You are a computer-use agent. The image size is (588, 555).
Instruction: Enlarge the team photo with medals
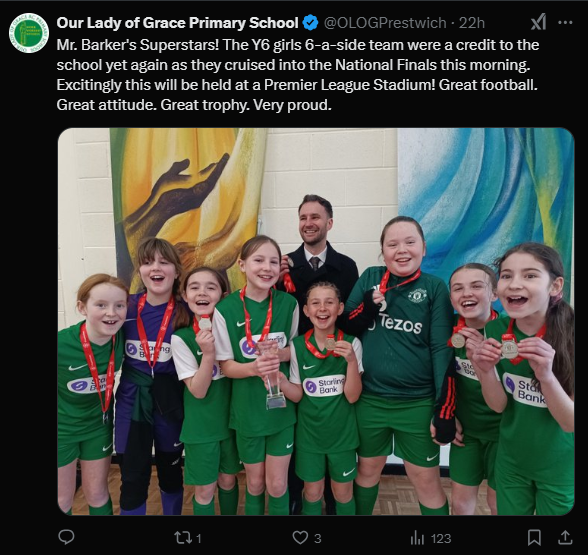[x=316, y=321]
